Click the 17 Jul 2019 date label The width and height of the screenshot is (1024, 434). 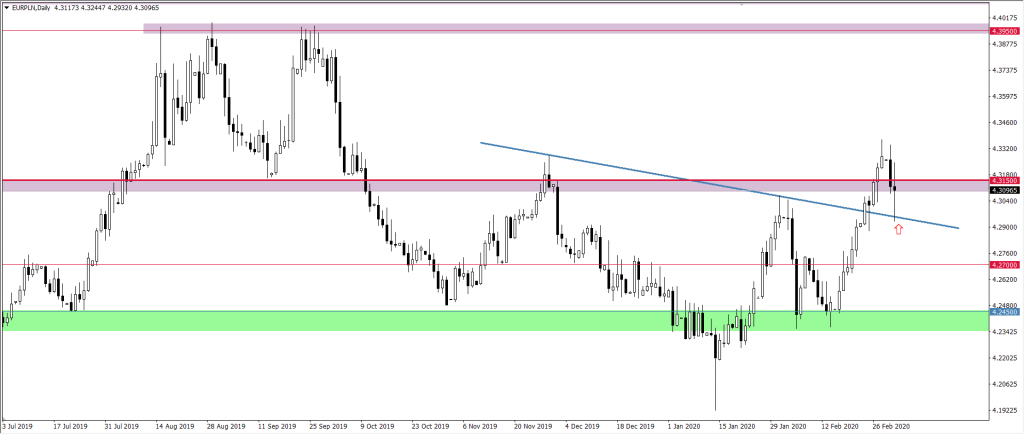[x=69, y=424]
